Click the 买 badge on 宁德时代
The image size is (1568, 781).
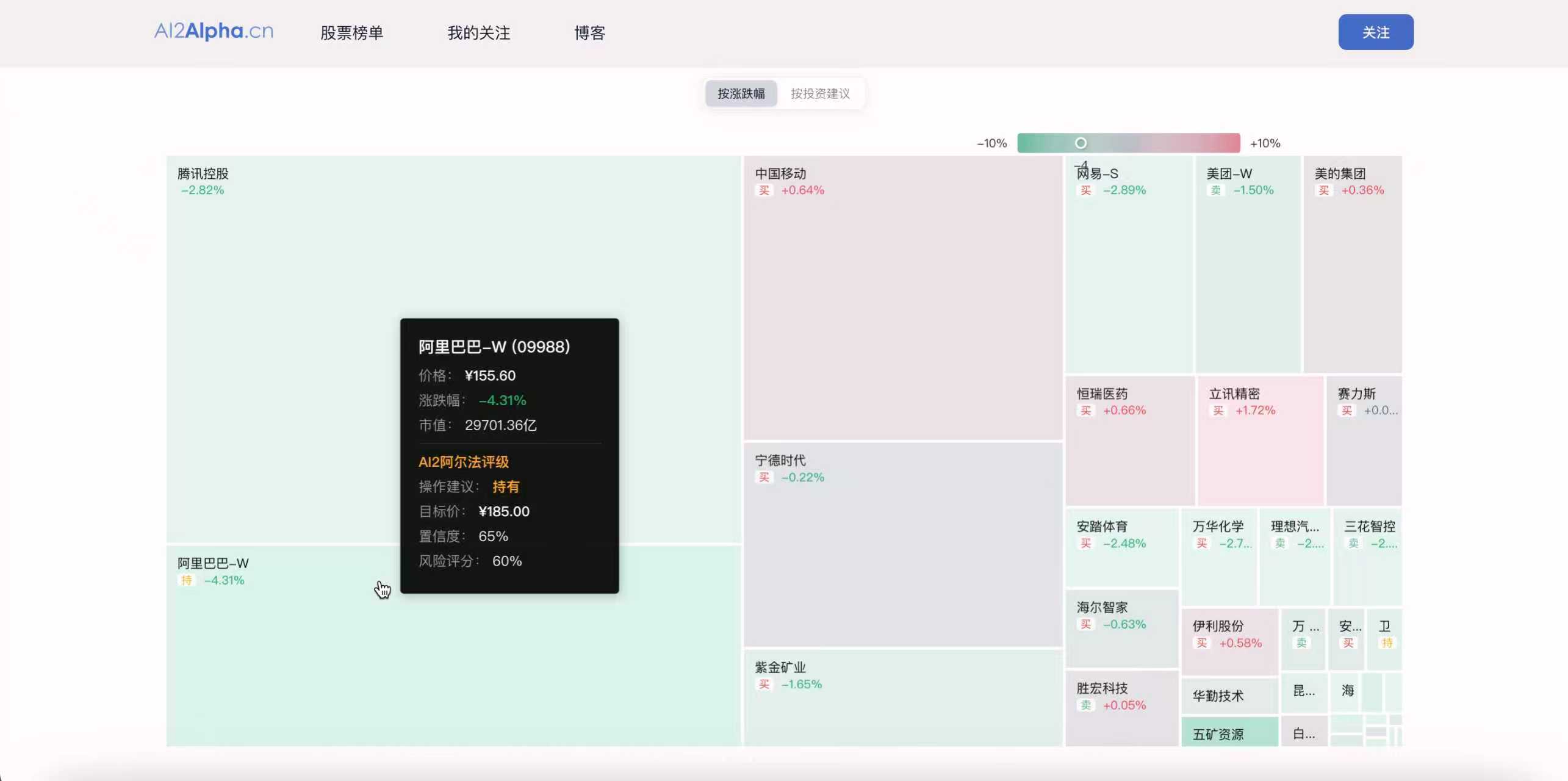[764, 477]
